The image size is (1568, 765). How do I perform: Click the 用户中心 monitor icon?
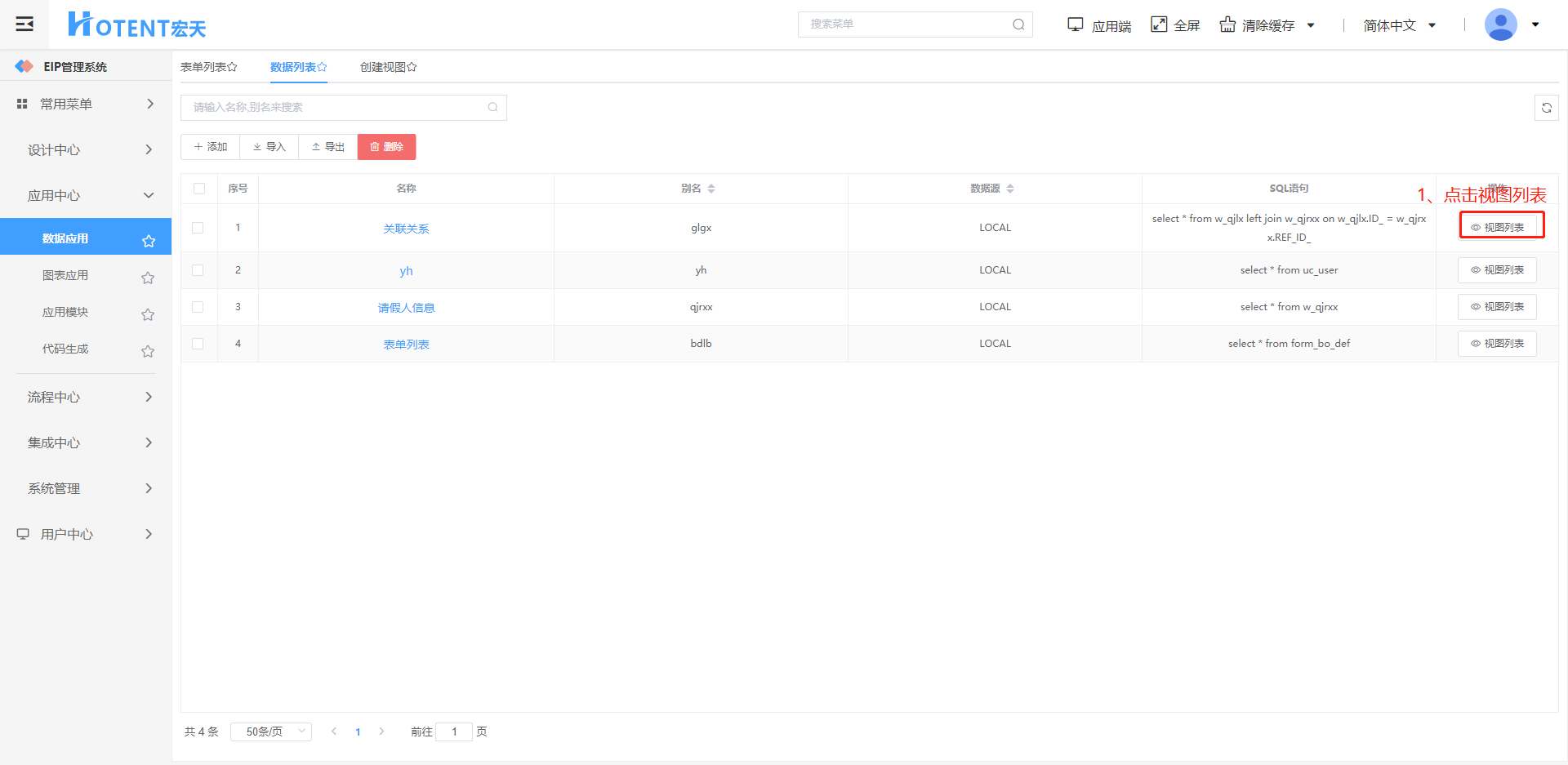[x=23, y=534]
